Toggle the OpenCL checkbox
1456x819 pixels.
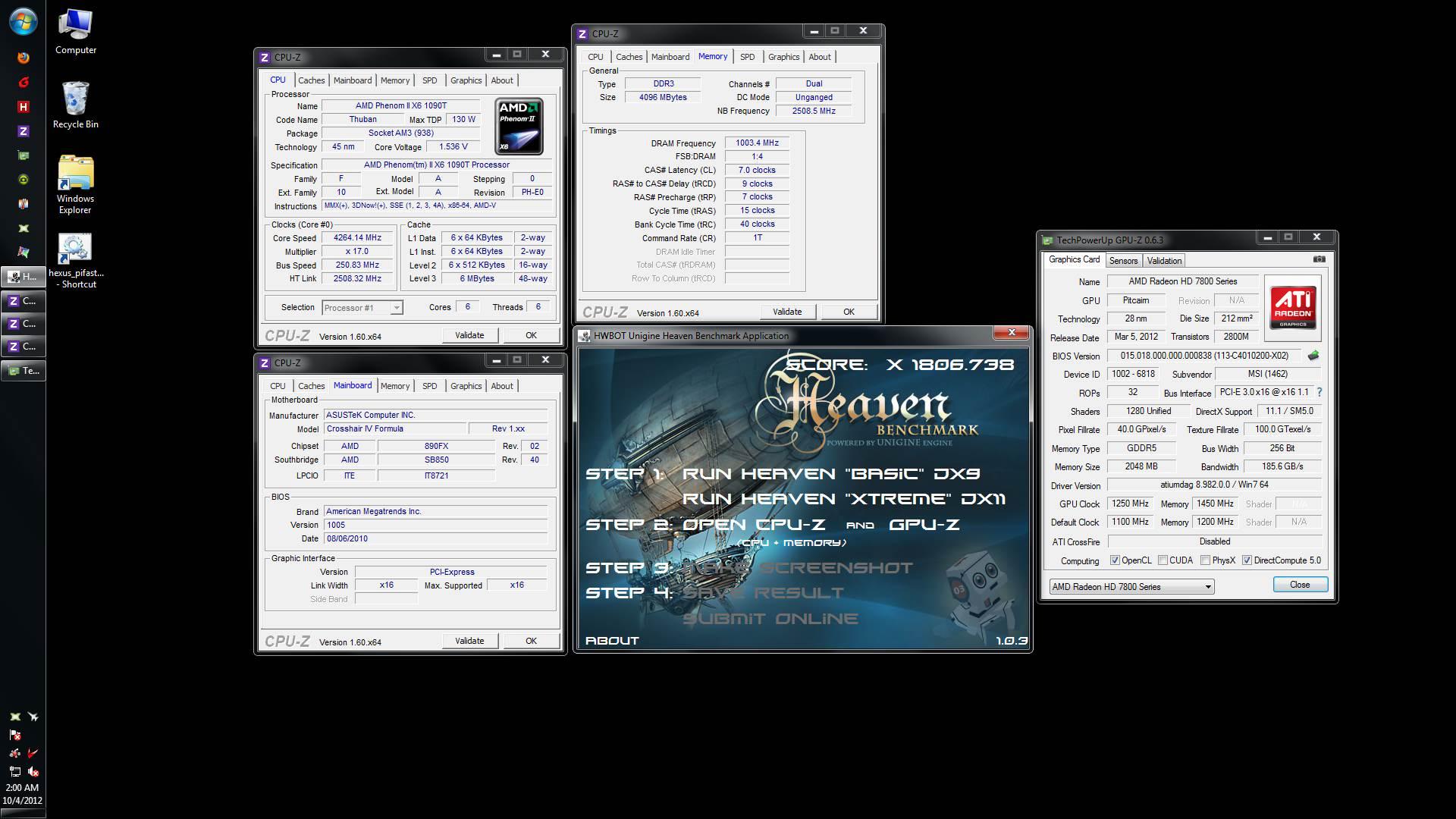(x=1115, y=560)
